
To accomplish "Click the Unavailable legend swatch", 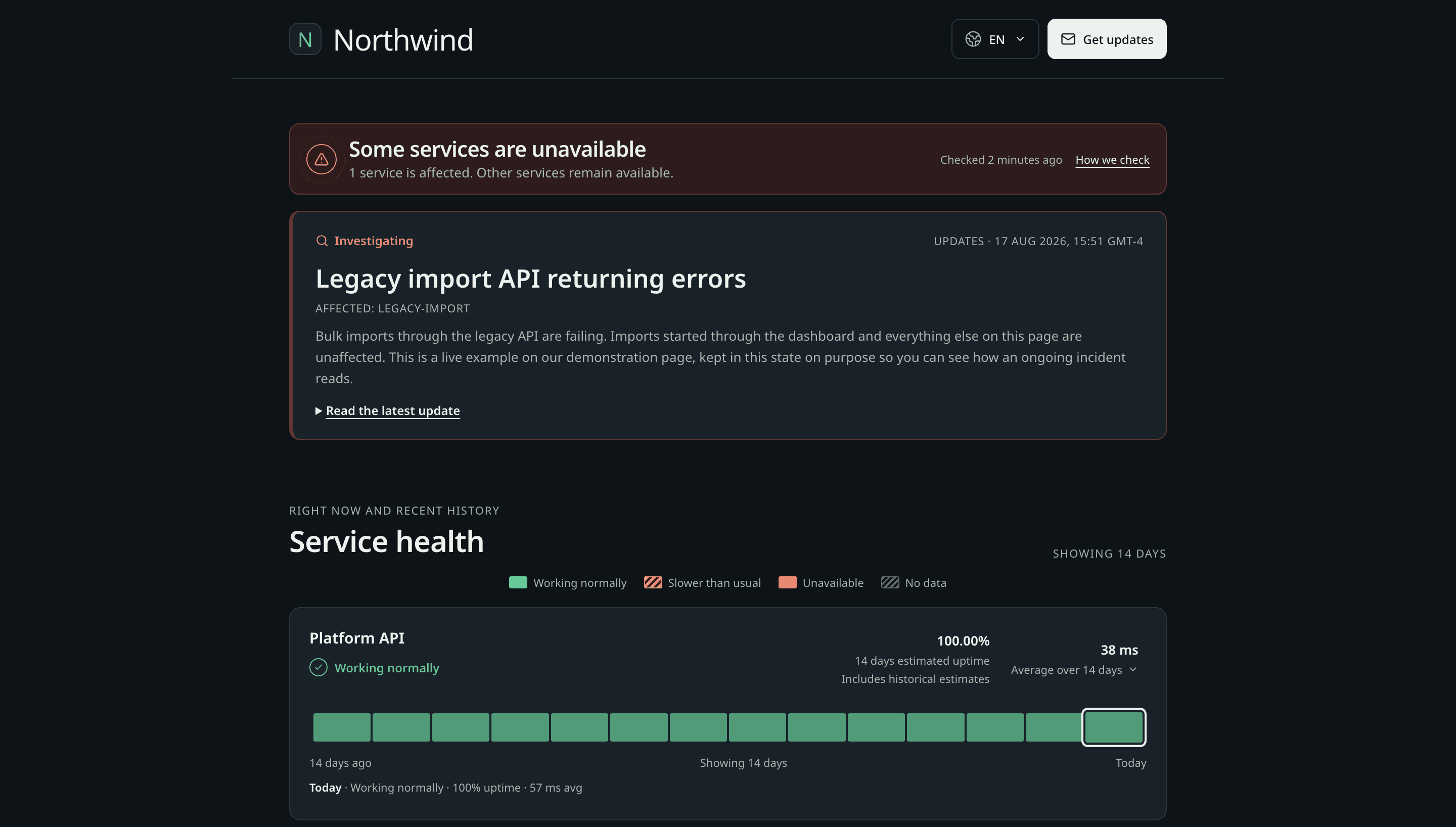I will (x=787, y=582).
